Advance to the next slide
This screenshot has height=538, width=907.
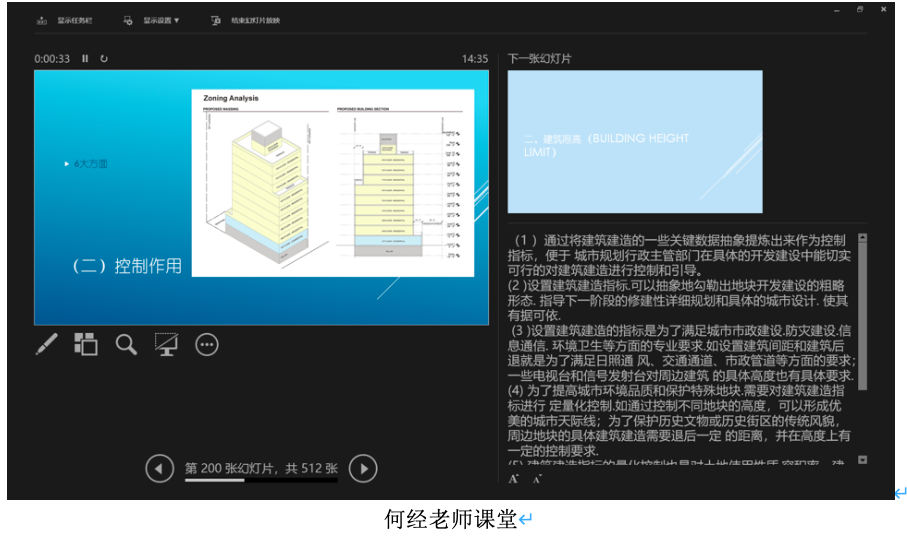364,468
